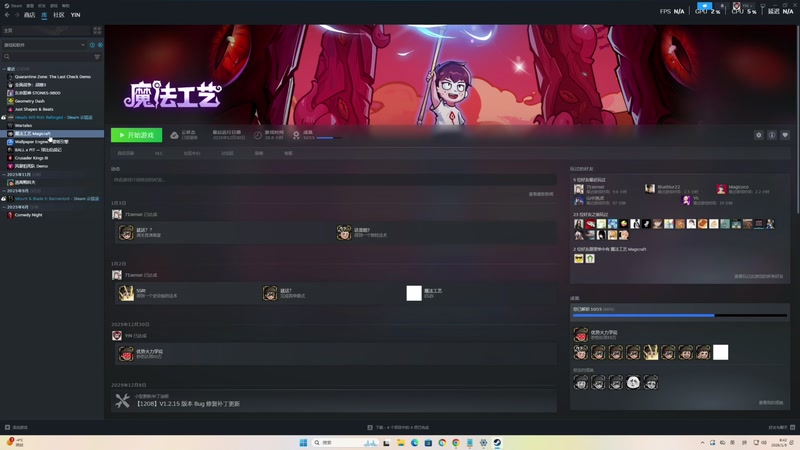Open friend 71sensei in played-recently panel

(x=595, y=187)
